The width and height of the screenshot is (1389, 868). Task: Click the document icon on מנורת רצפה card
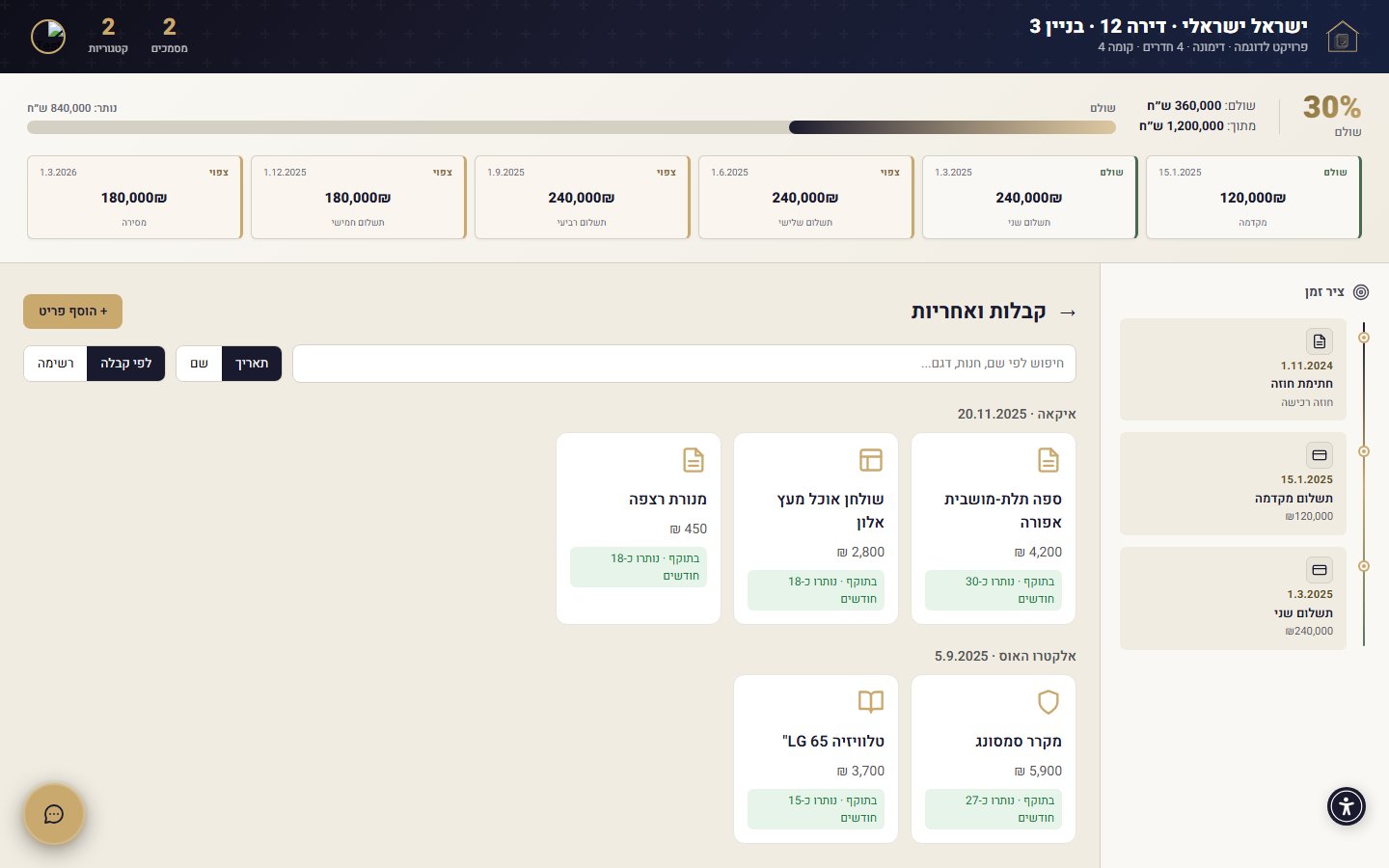694,460
